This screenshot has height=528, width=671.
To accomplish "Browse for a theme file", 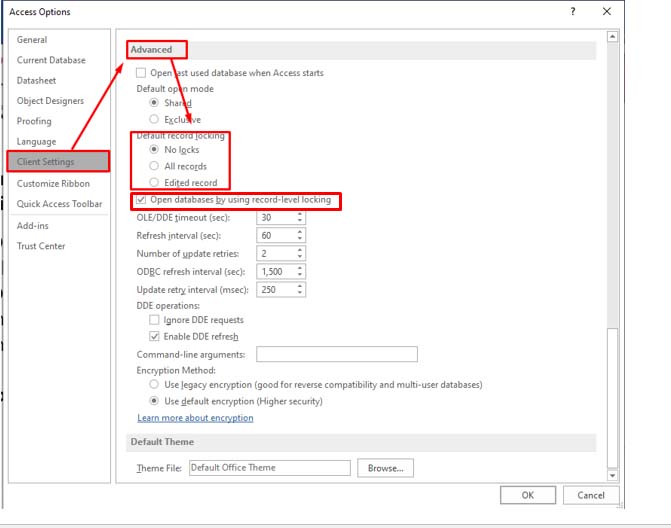I will click(385, 468).
